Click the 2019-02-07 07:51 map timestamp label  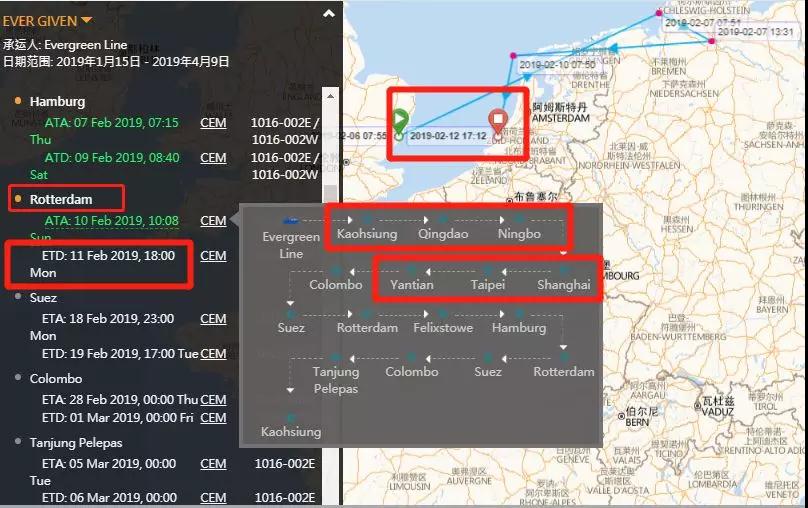click(x=702, y=23)
